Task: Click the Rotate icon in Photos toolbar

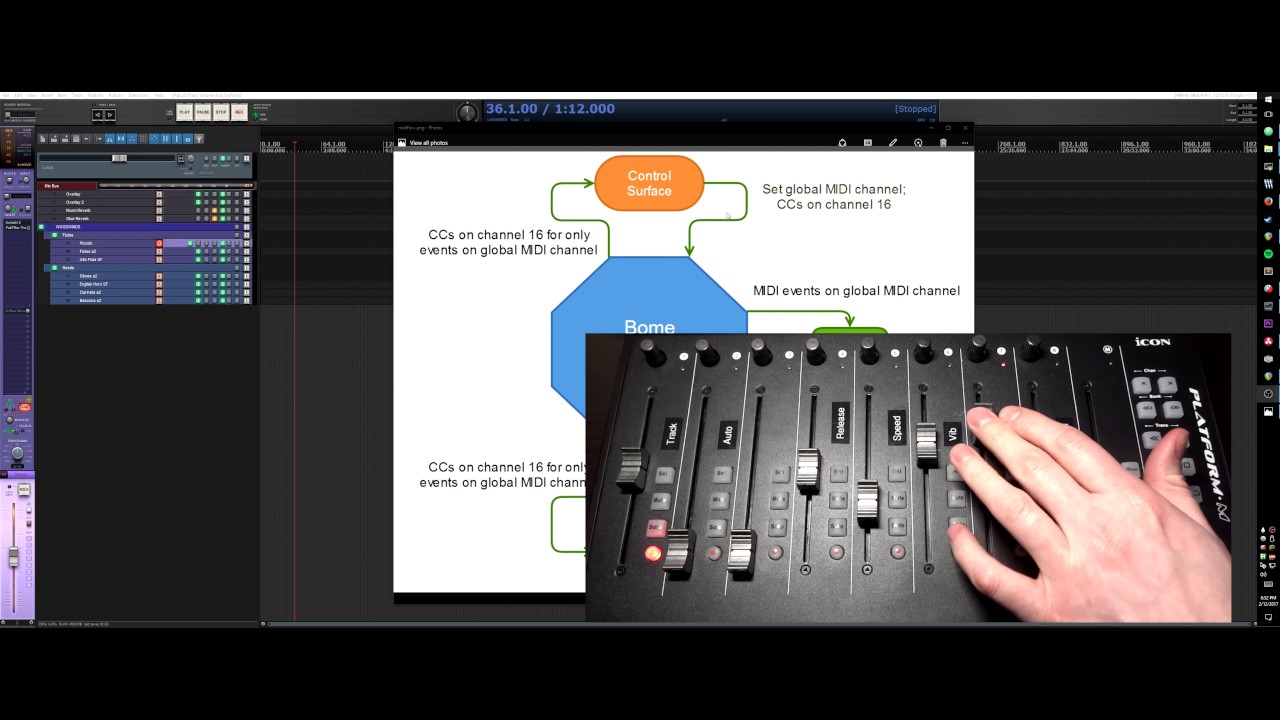Action: point(918,143)
